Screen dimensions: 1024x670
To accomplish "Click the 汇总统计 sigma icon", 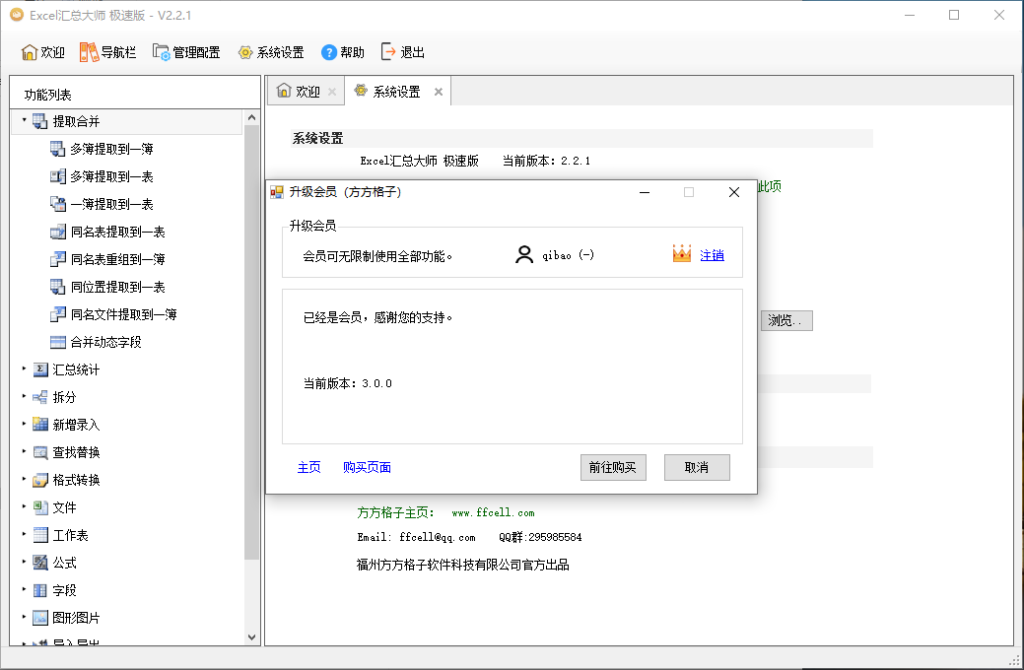I will click(x=40, y=370).
